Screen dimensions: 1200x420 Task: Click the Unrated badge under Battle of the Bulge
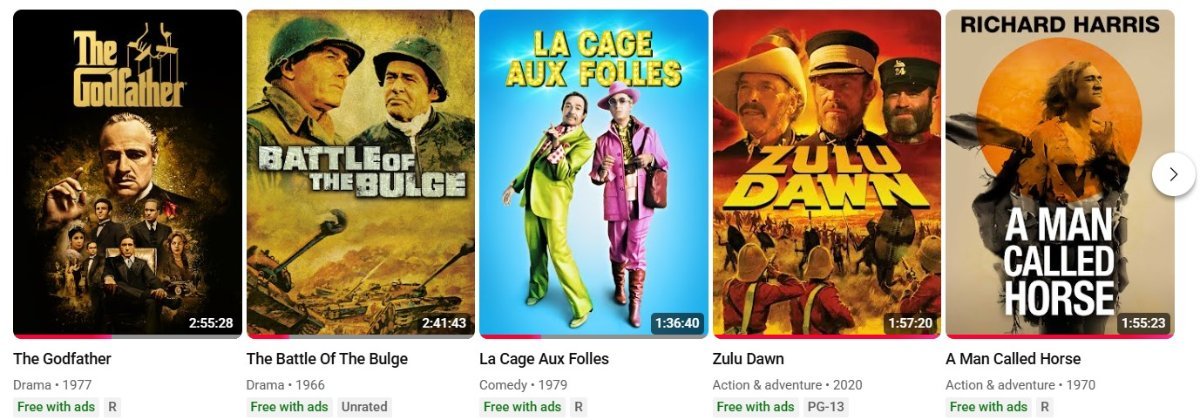coord(364,407)
